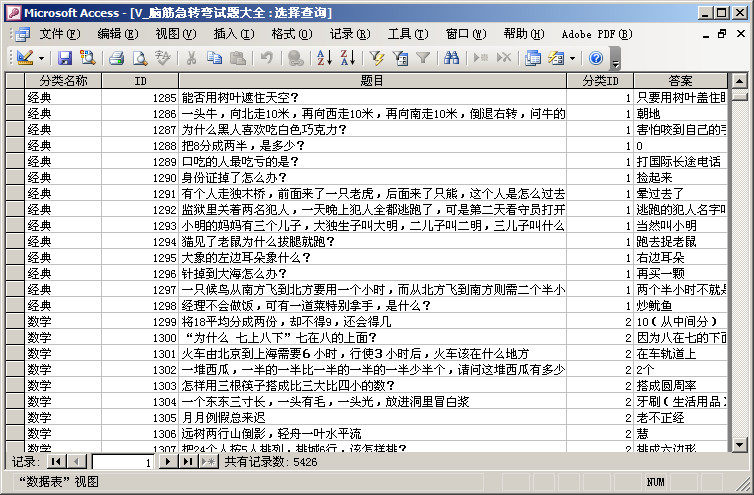
Task: Click new record button in navigation bar
Action: 209,462
